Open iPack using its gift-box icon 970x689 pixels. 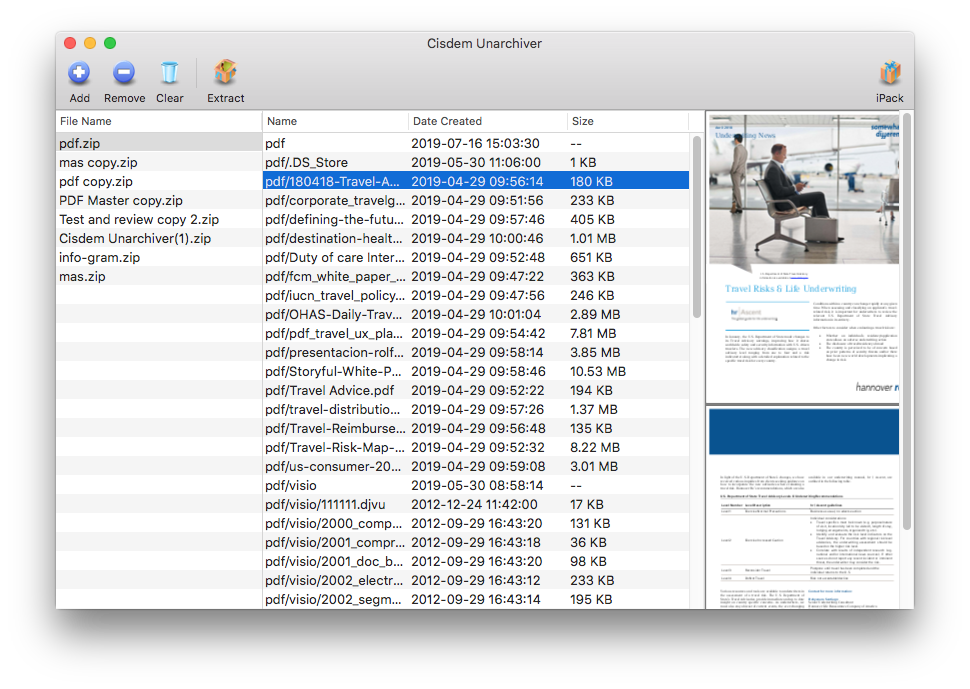[x=889, y=71]
